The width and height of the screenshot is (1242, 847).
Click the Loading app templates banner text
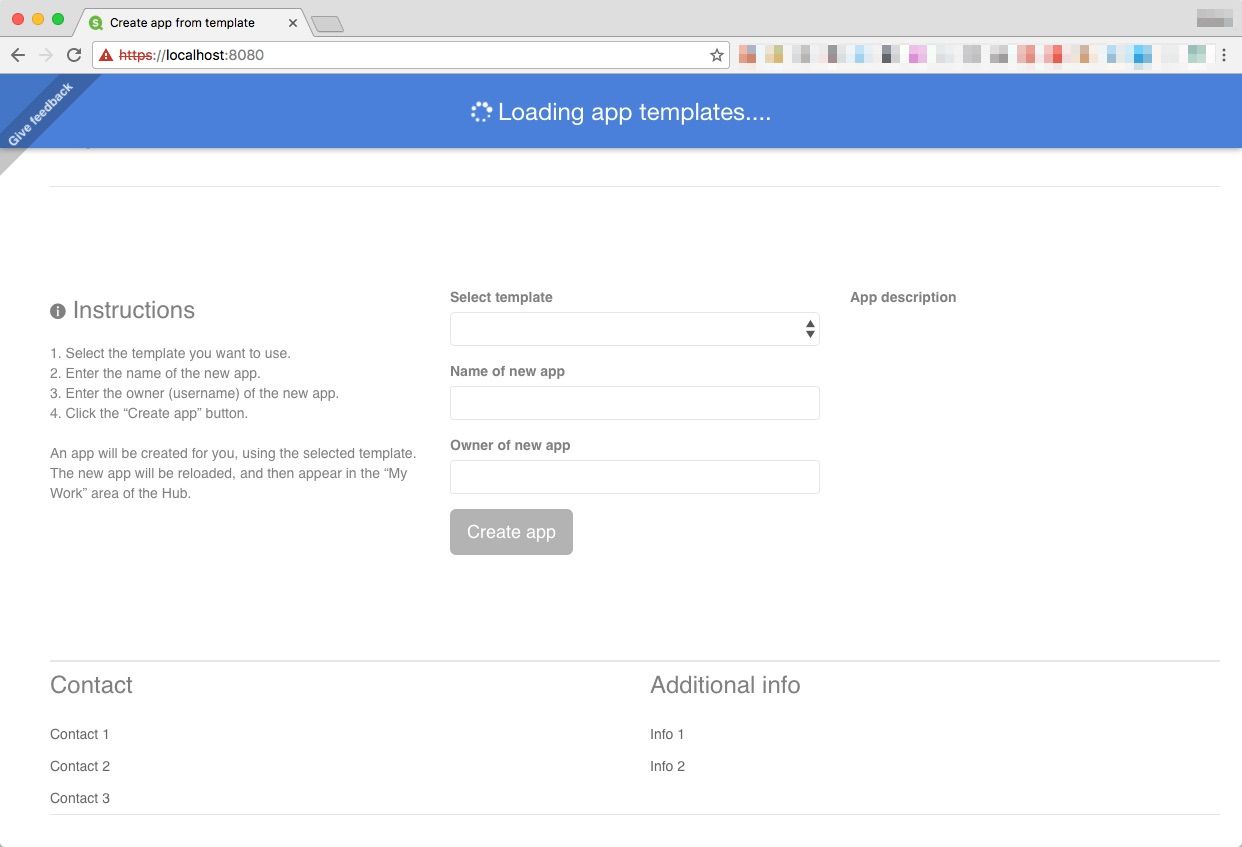tap(634, 112)
